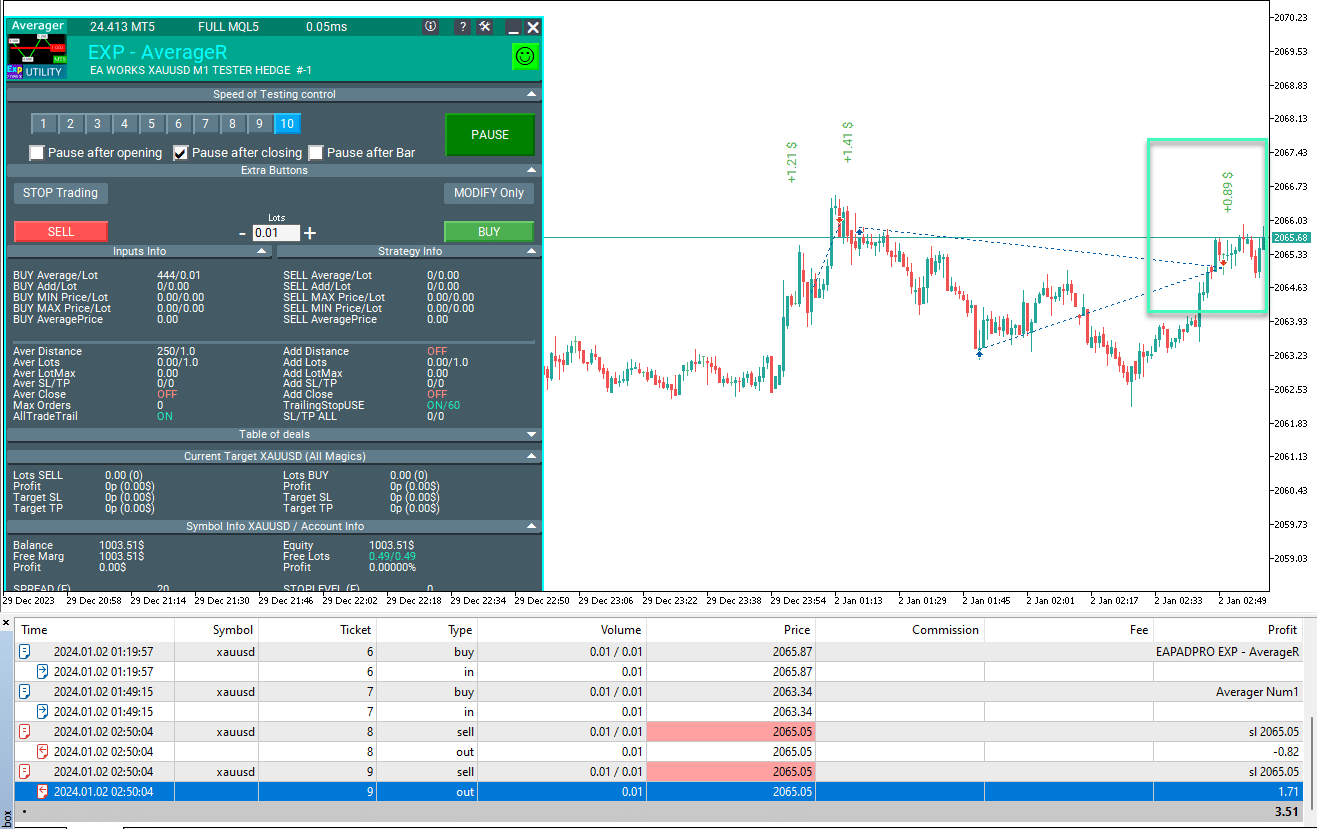
Task: Collapse Speed of Testing control section
Action: 532,94
